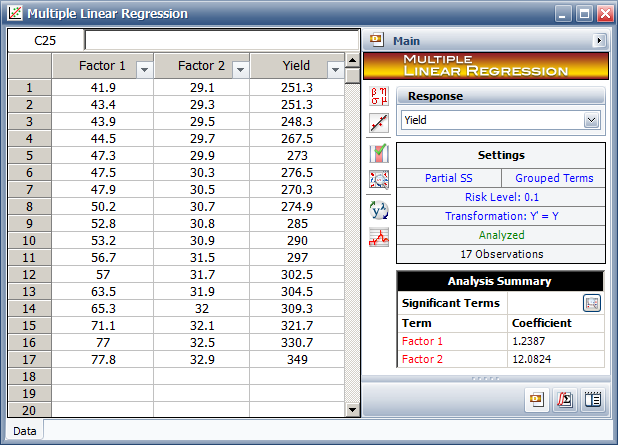Click the Factor 2 term in Analysis Summary
The width and height of the screenshot is (618, 445).
coord(422,359)
